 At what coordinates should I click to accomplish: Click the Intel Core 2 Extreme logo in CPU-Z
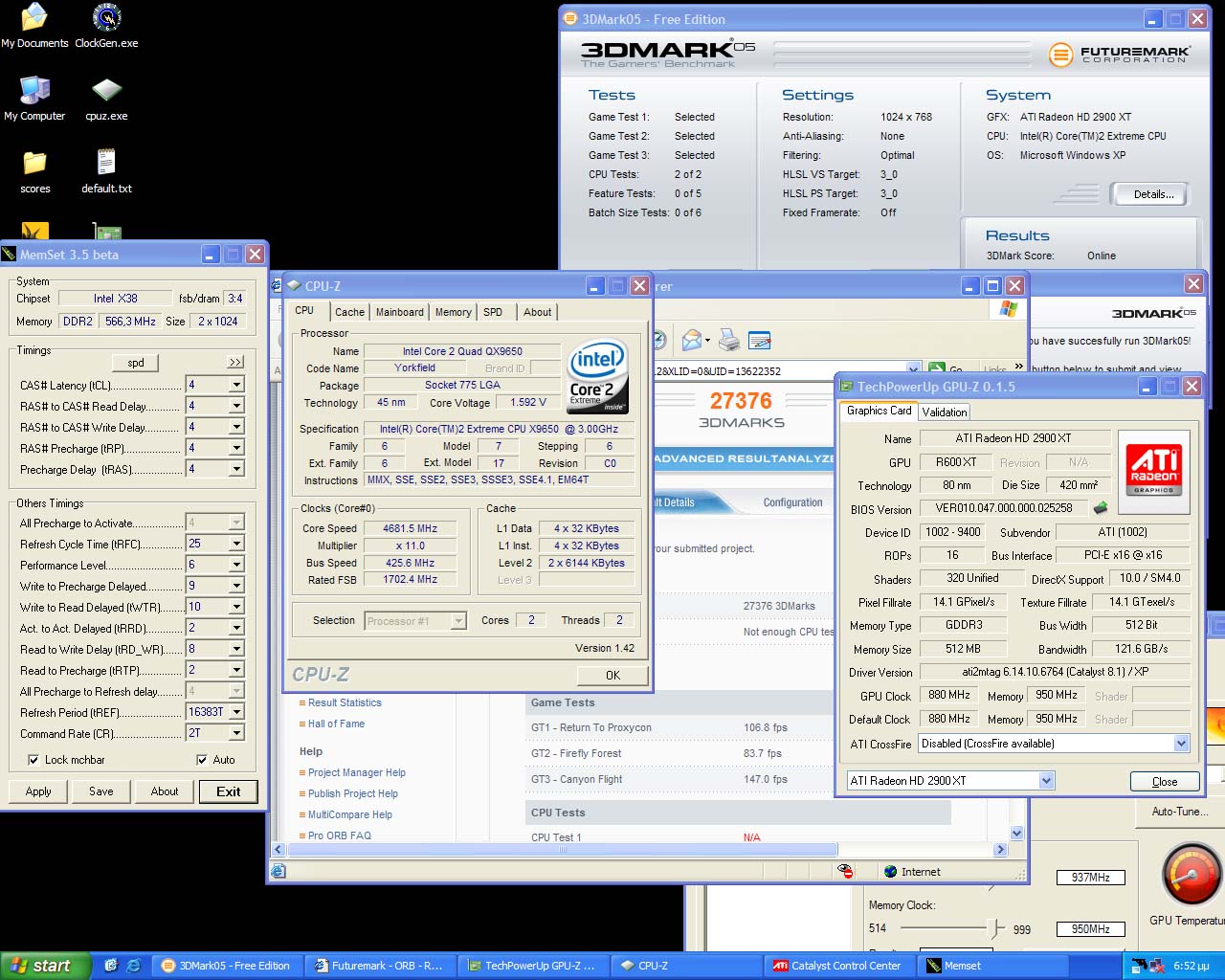pos(597,377)
